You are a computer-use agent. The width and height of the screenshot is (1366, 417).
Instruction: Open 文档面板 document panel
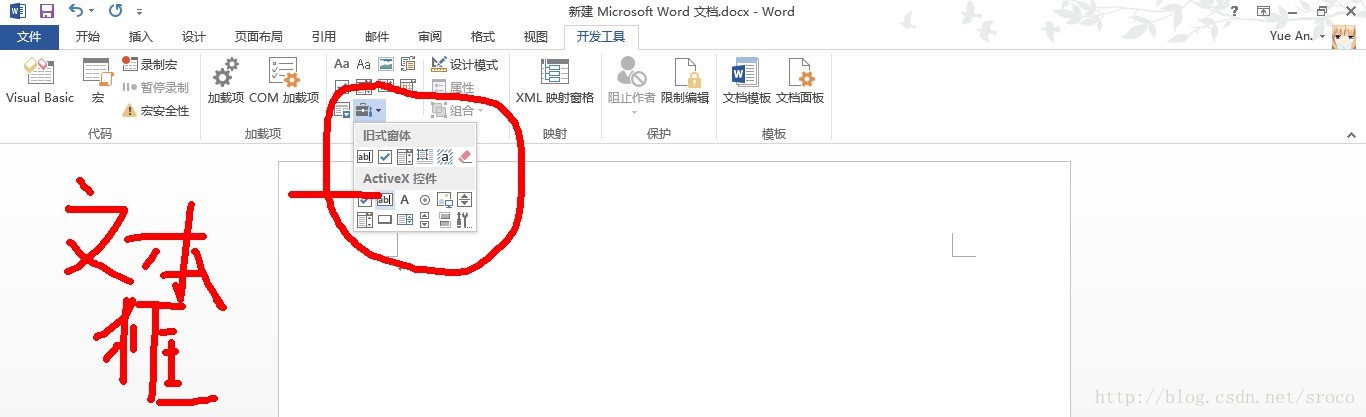click(800, 80)
